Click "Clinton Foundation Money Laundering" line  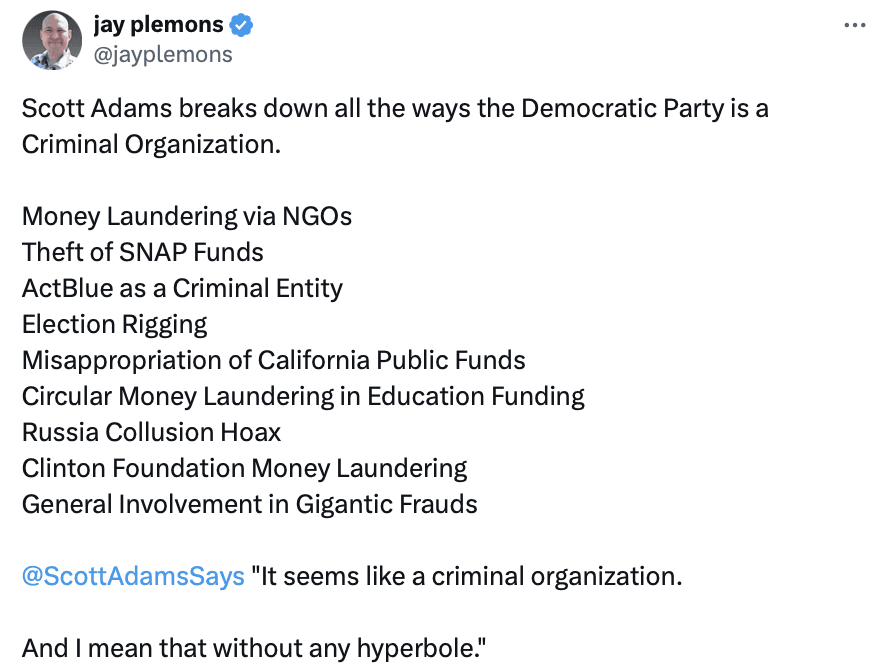click(x=244, y=468)
